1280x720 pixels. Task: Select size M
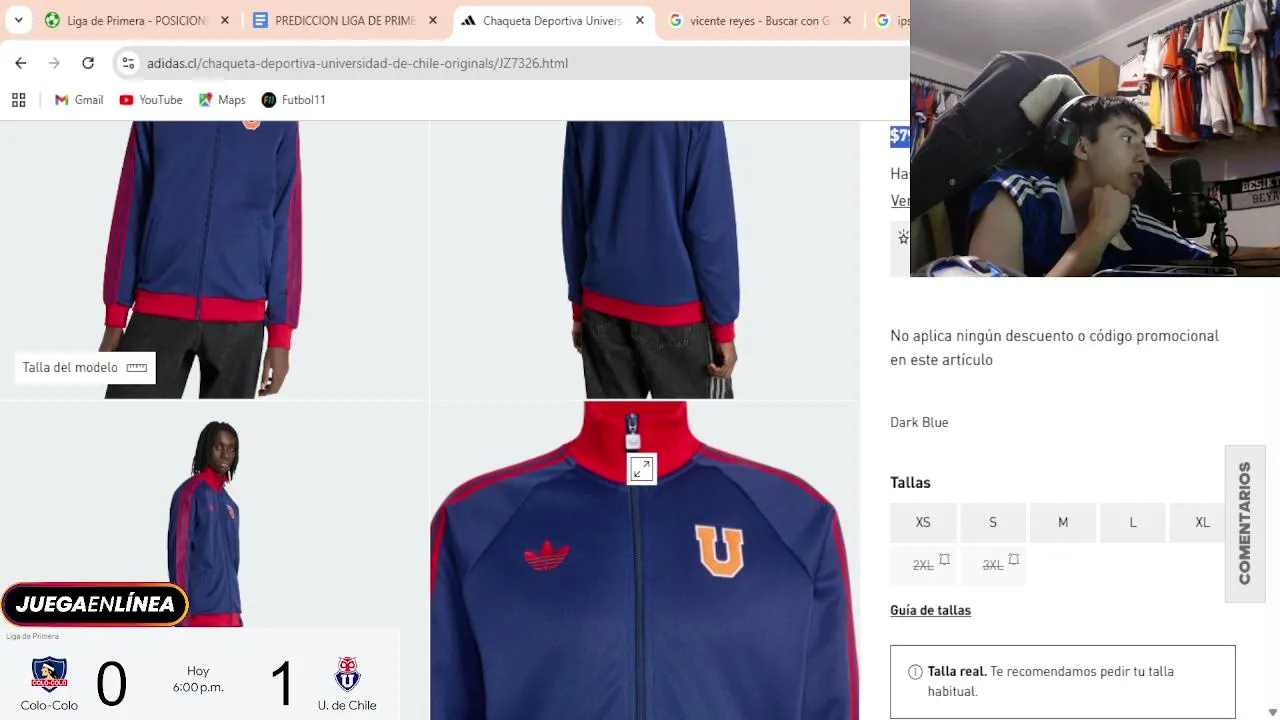(x=1063, y=522)
